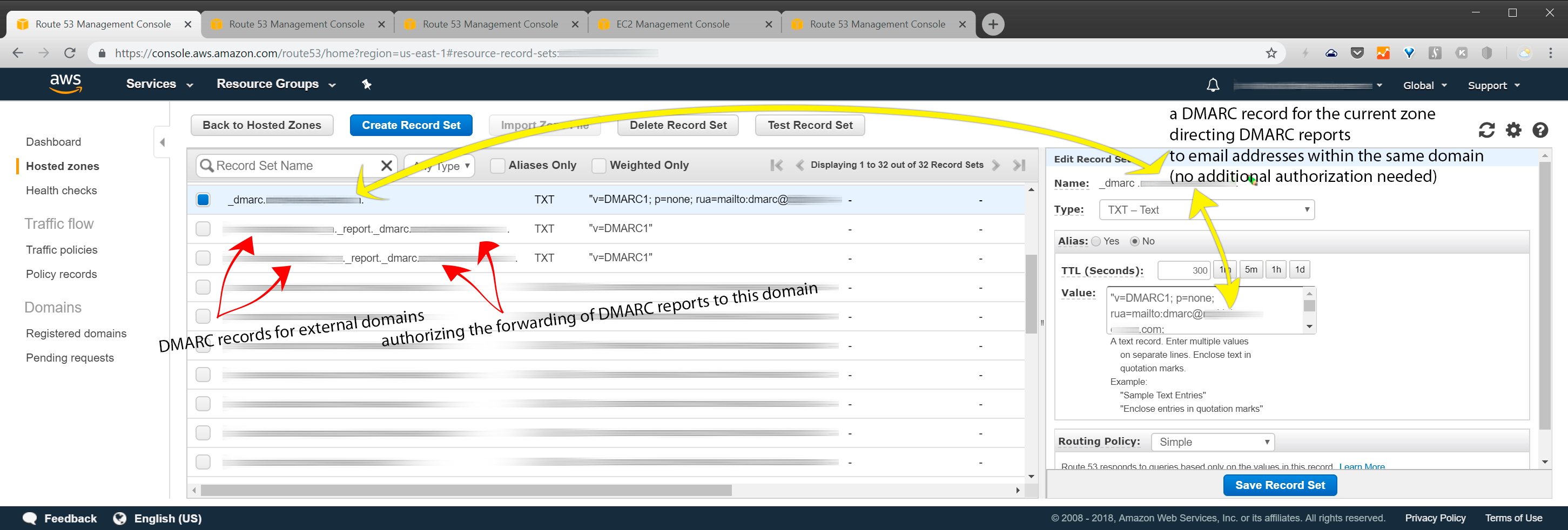Go to last page of record sets
Viewport: 1568px width, 530px height.
point(1019,165)
